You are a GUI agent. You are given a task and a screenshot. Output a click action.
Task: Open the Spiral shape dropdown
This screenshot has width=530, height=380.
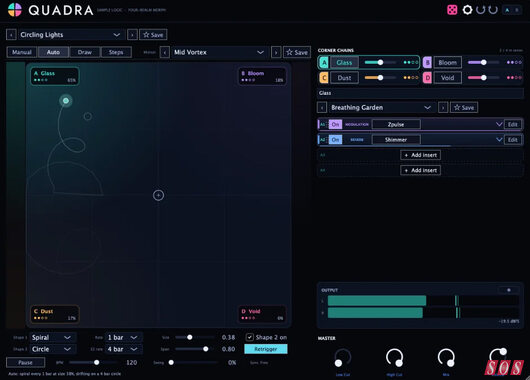[x=52, y=337]
